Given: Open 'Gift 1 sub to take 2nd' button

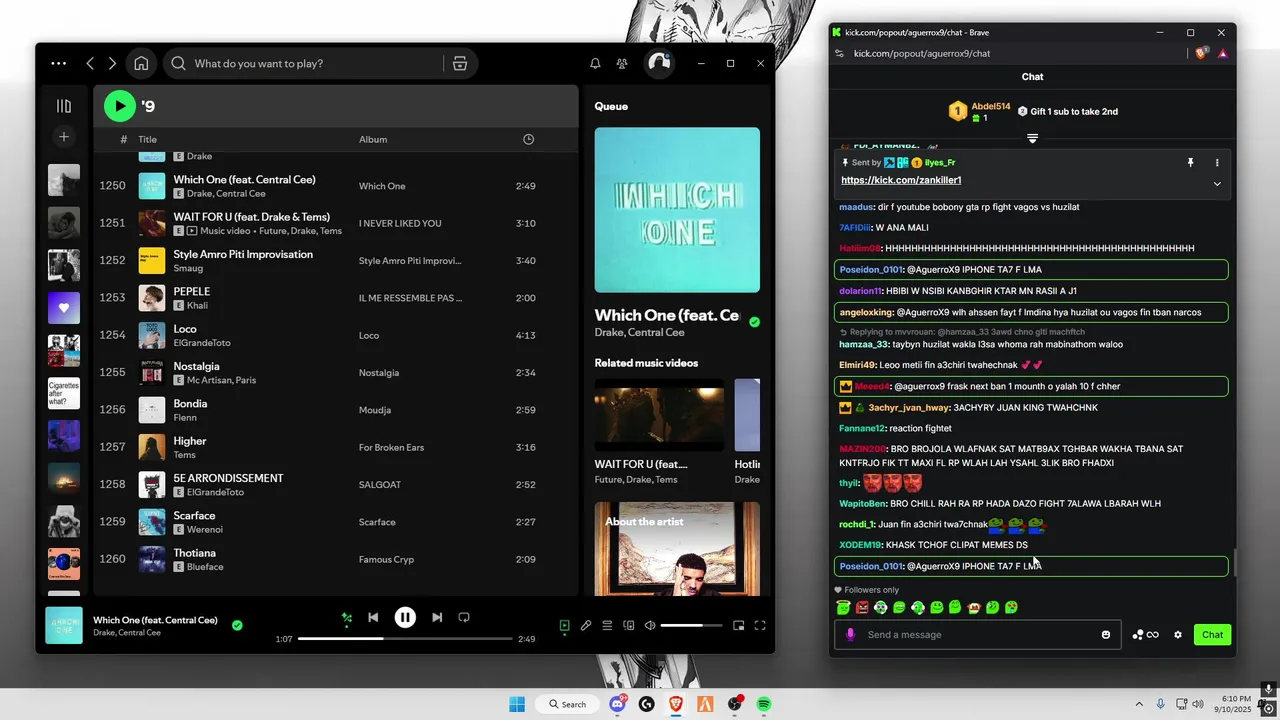Looking at the screenshot, I should tap(1068, 111).
